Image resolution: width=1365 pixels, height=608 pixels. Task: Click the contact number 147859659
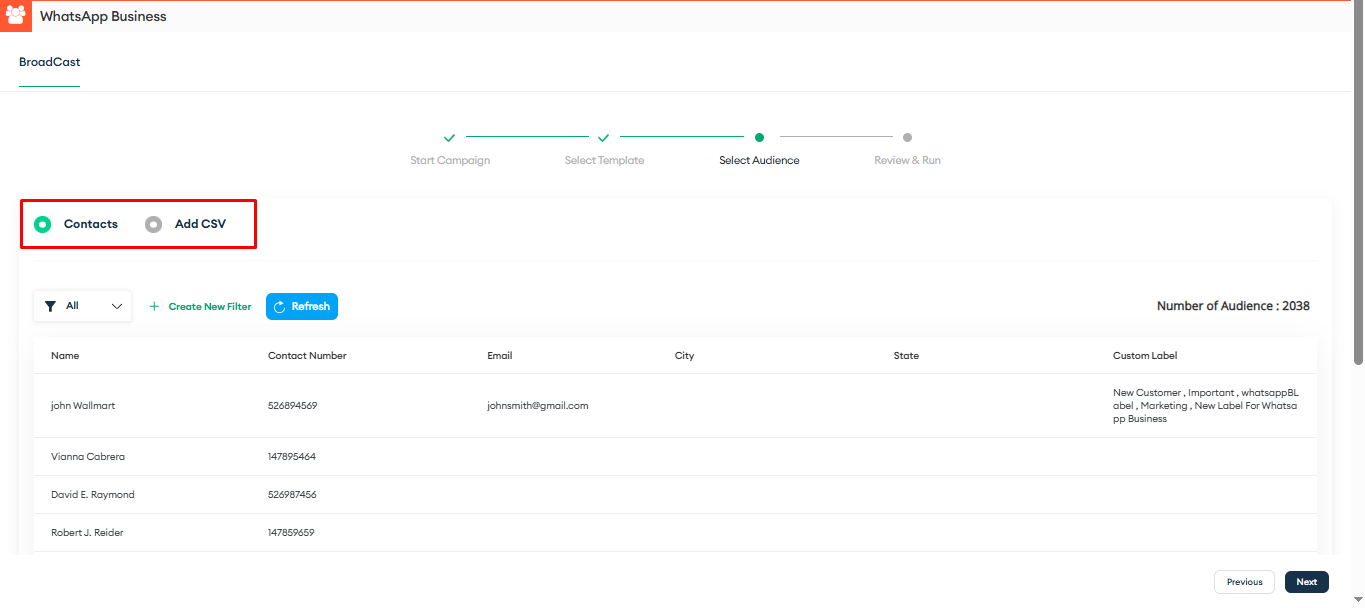click(x=291, y=533)
